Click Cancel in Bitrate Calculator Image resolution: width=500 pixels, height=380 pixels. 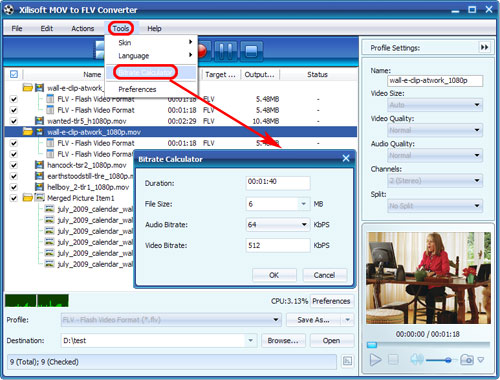click(x=324, y=275)
